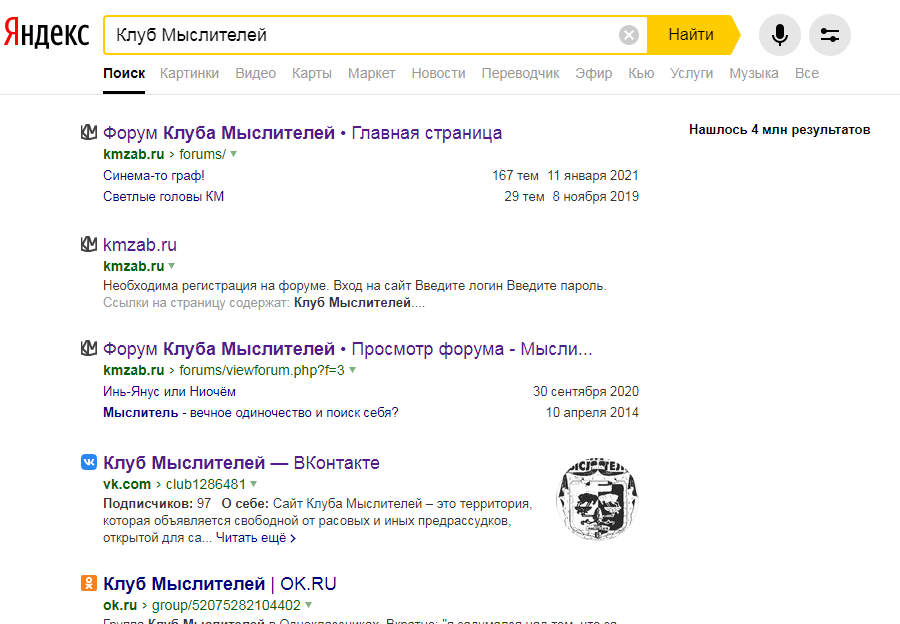Open 'Просмотр форума - Мысли...' result title
Image resolution: width=900 pixels, height=624 pixels.
[348, 348]
